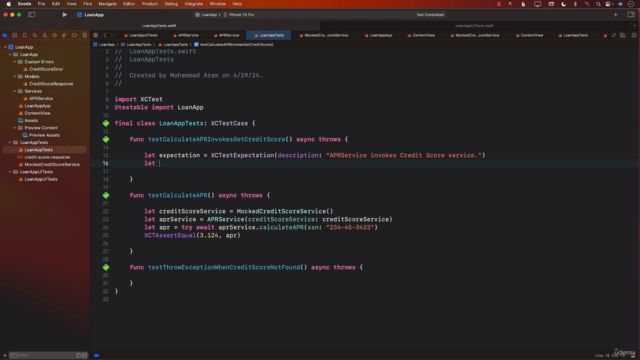Click the XCTAssertEqual call in code
The image size is (640, 360).
(x=170, y=236)
